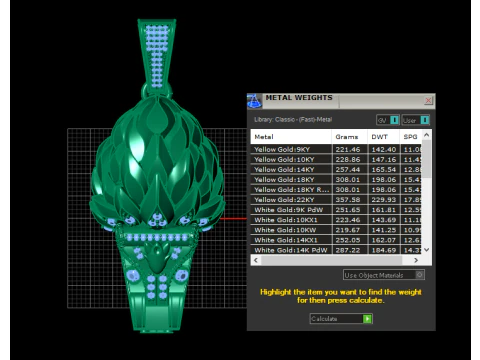The height and width of the screenshot is (360, 480).
Task: Click the METAL WEIGHTS title bar text
Action: coord(299,98)
